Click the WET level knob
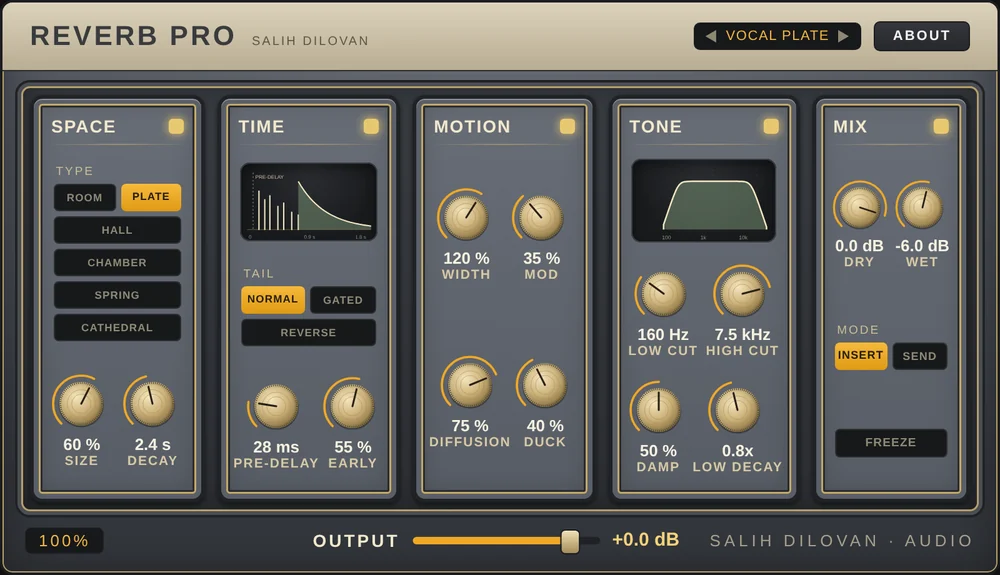 pyautogui.click(x=922, y=207)
